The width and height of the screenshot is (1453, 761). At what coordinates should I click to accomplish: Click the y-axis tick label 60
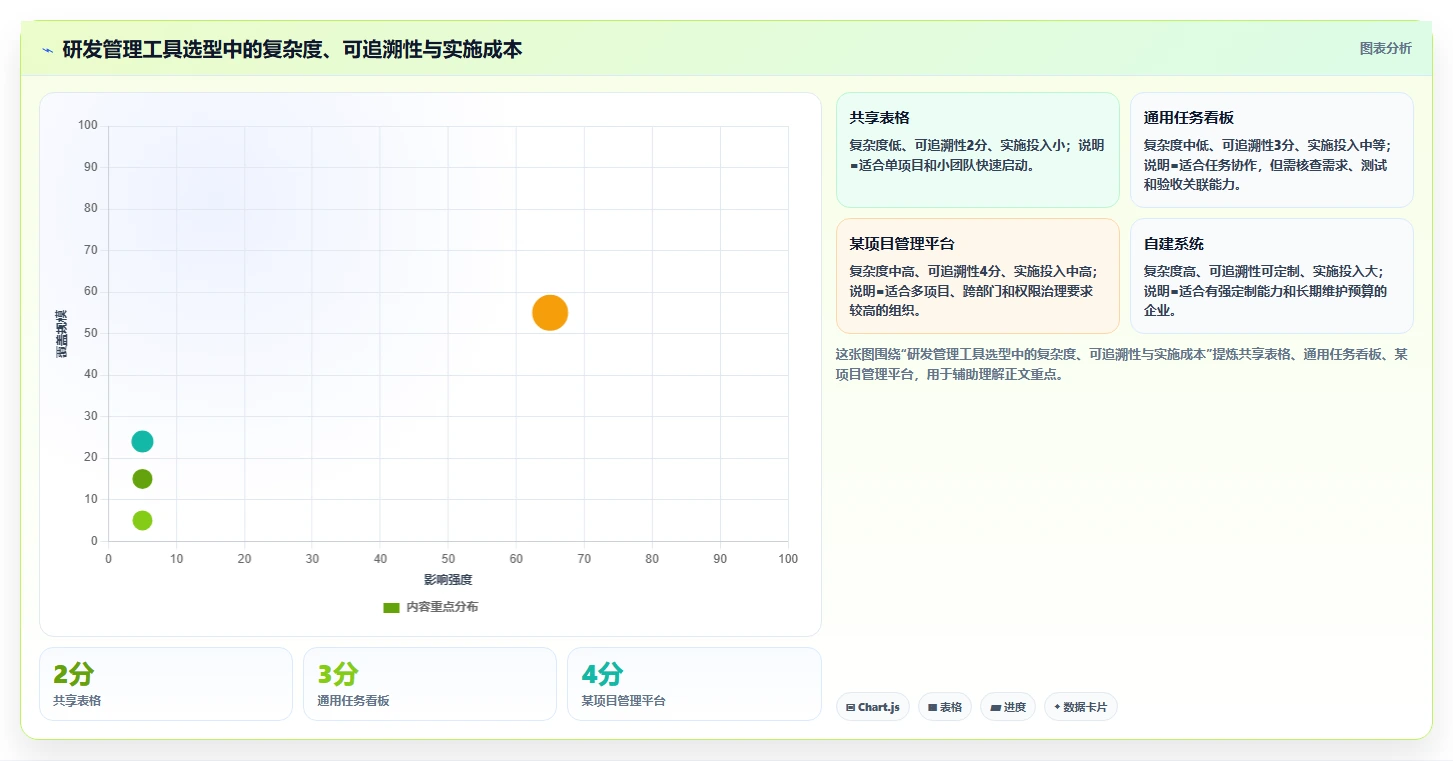tap(91, 291)
